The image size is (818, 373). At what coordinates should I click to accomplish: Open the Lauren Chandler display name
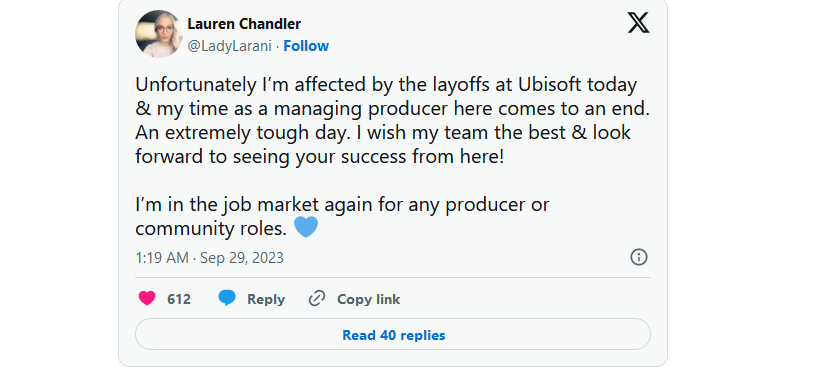[244, 24]
